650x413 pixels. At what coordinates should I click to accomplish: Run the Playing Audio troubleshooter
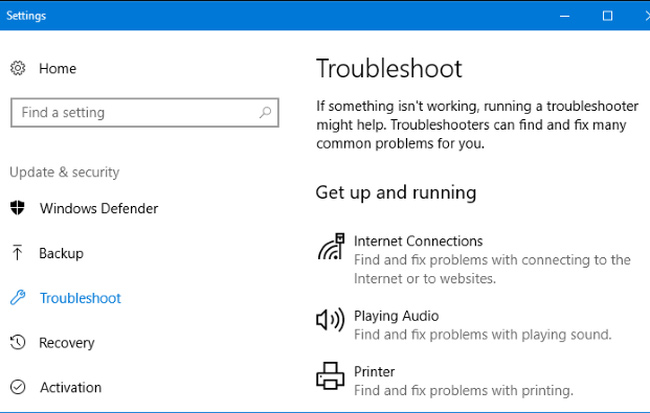coord(396,316)
